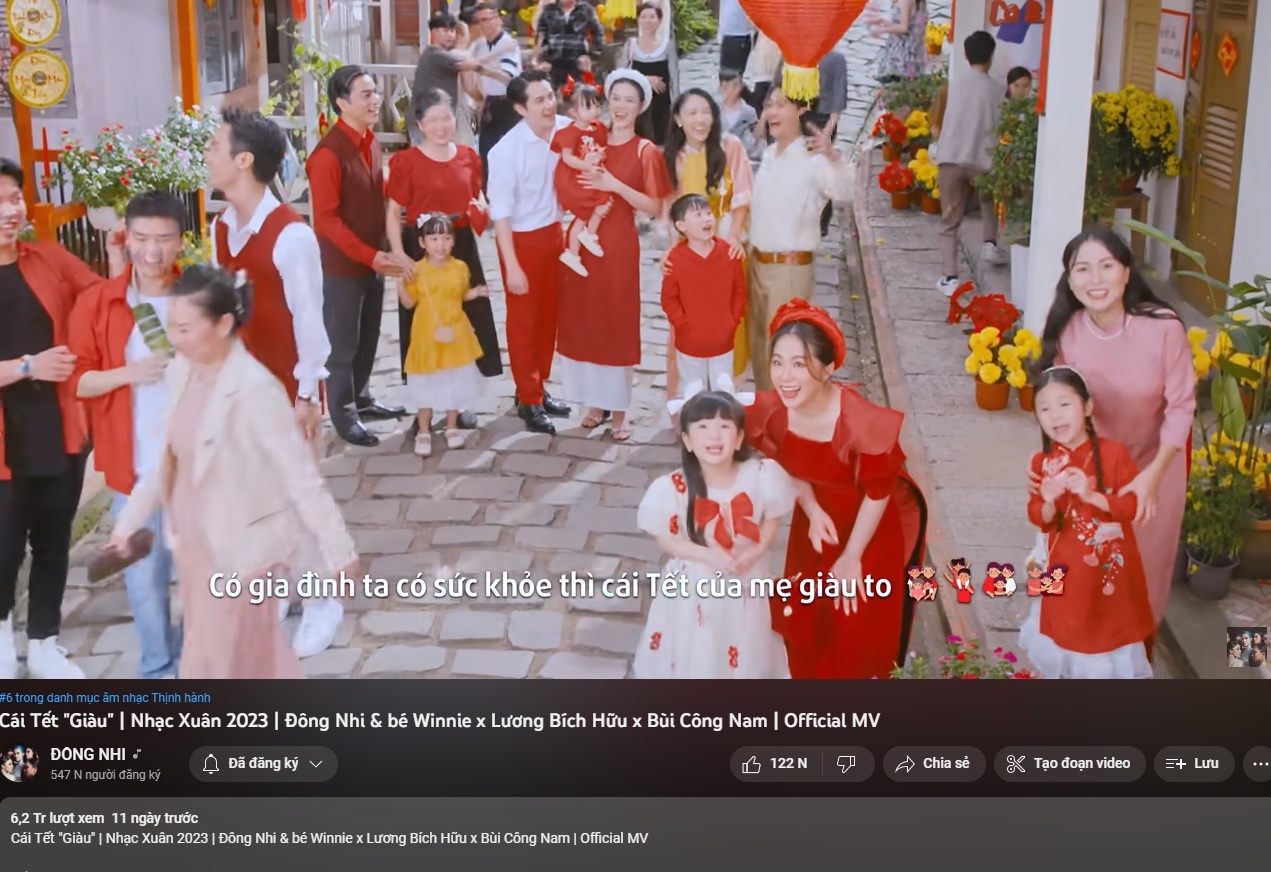The width and height of the screenshot is (1271, 872).
Task: Click the thumbs-down dislike icon
Action: [x=847, y=763]
